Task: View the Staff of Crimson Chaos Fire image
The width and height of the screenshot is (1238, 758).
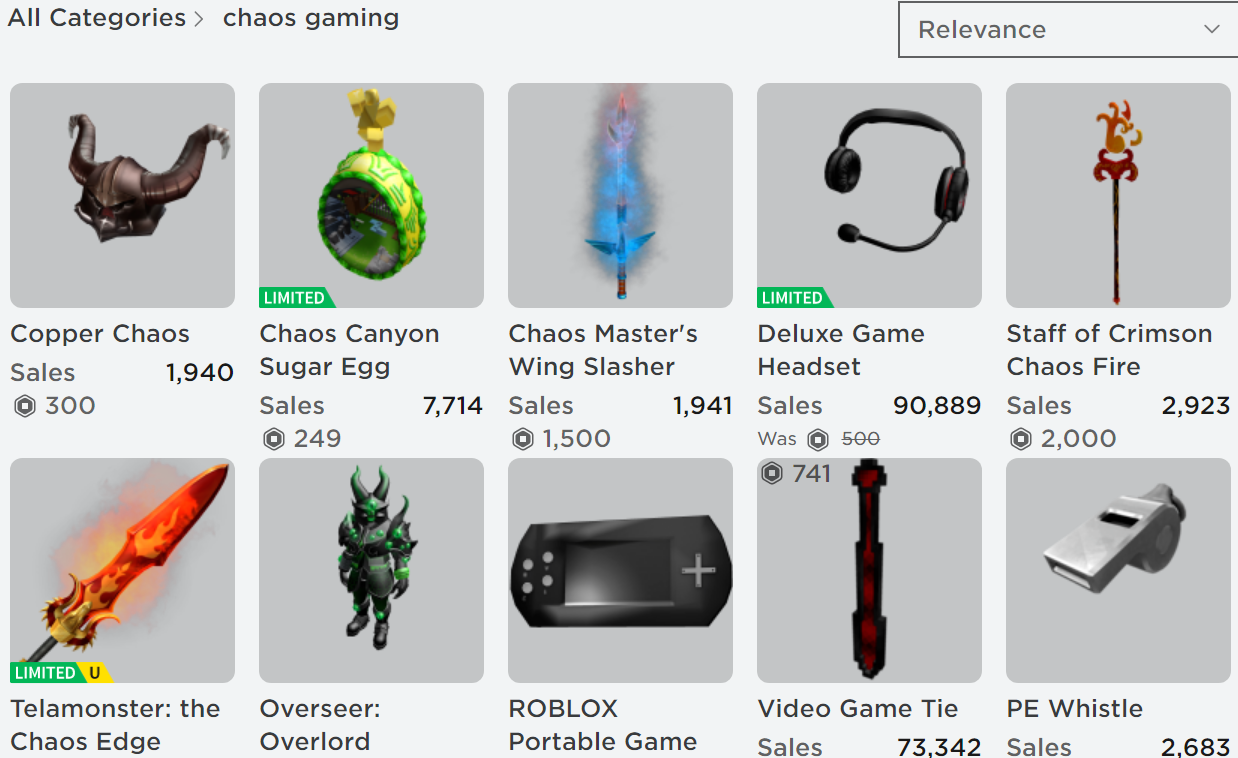Action: [x=1118, y=195]
